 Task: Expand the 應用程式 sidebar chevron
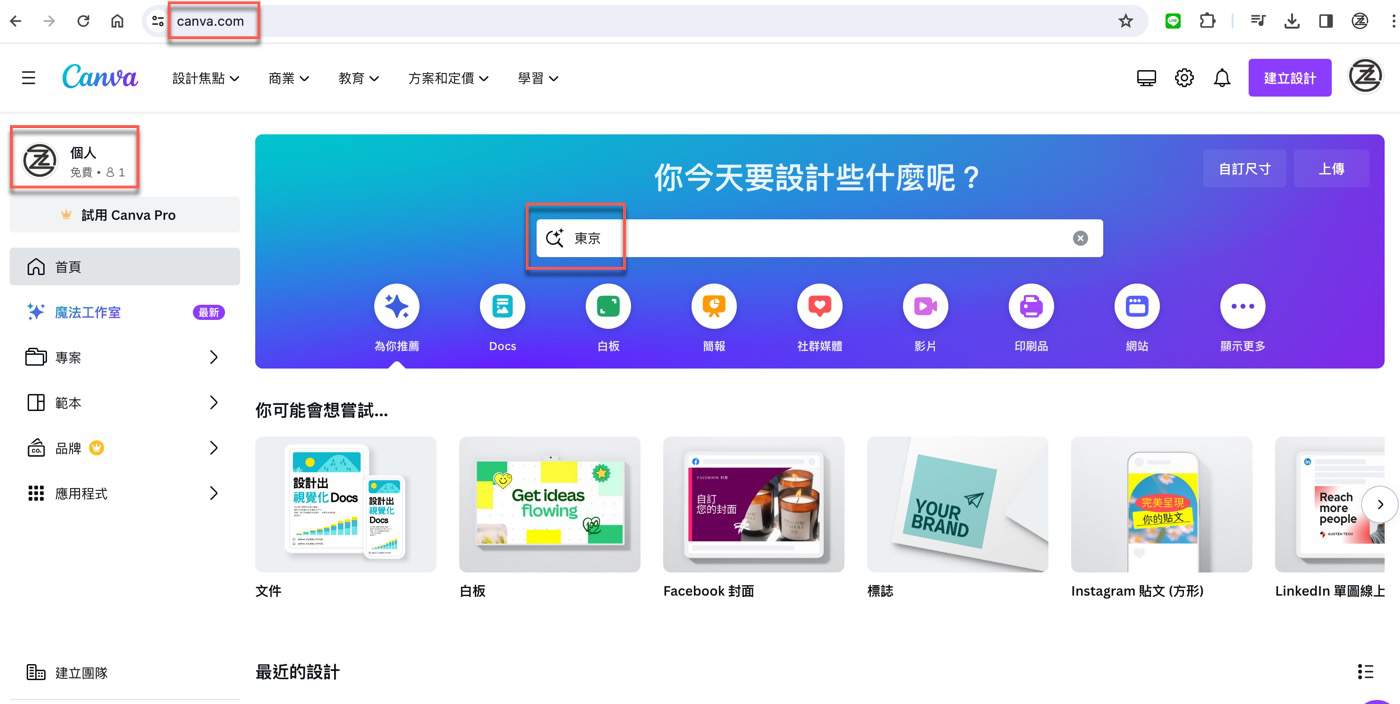(x=213, y=493)
